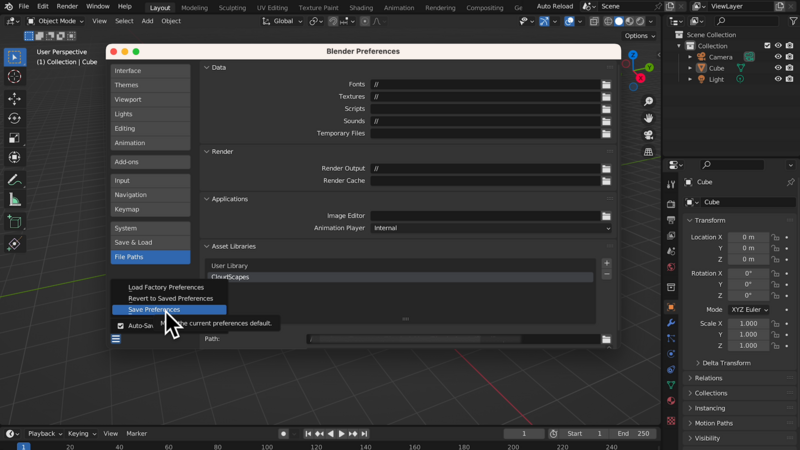Screen dimensions: 800x450
Task: Toggle lock for Scale X
Action: [x=776, y=323]
